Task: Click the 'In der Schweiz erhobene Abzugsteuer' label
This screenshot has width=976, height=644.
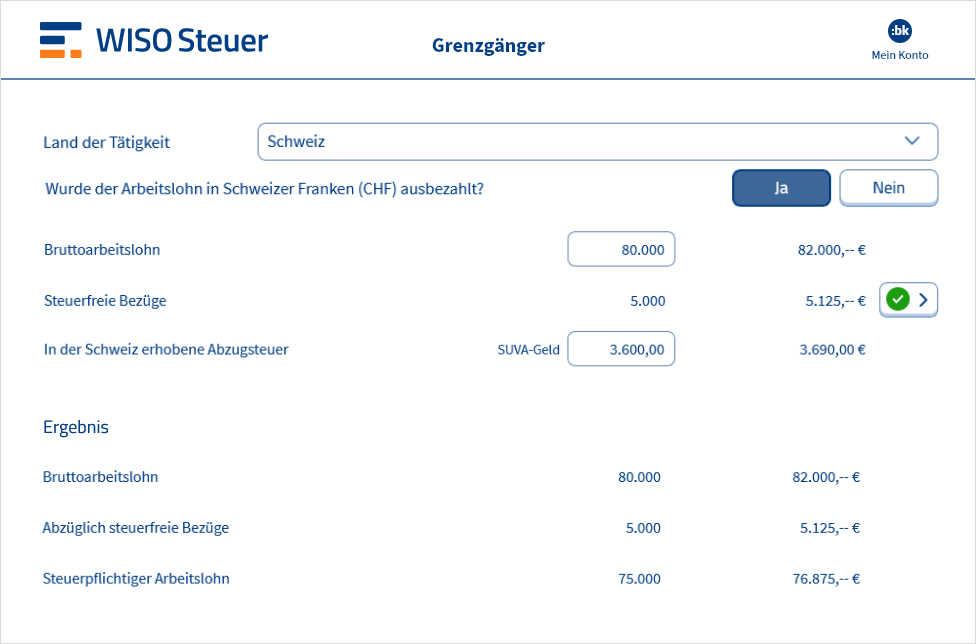Action: 166,350
